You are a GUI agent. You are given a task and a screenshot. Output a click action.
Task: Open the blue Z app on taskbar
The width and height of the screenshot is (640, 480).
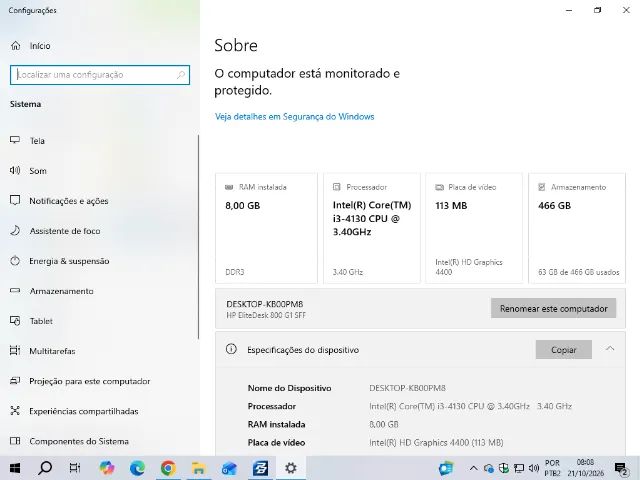pos(260,468)
